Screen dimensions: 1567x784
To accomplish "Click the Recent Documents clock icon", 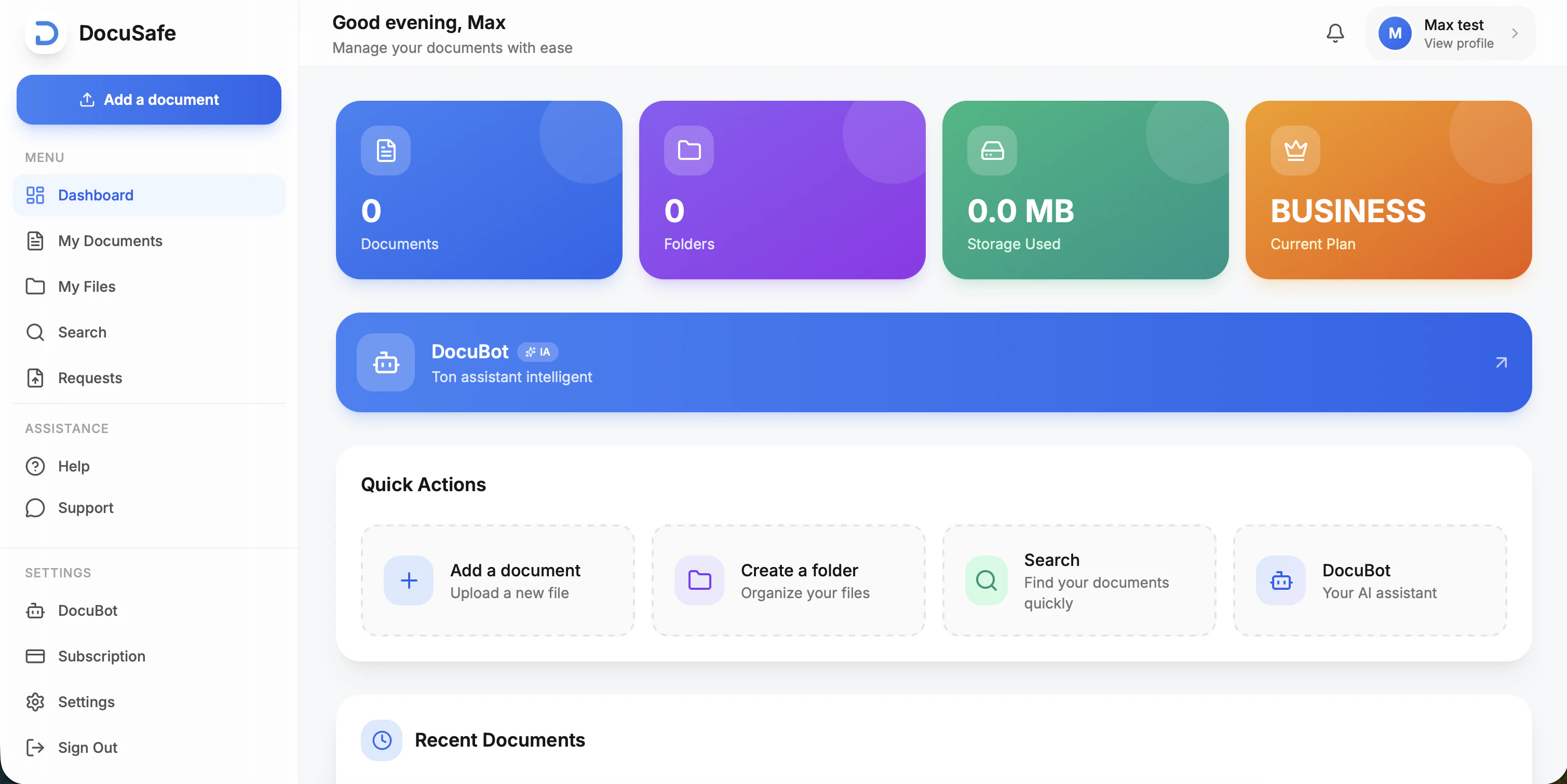I will point(382,740).
